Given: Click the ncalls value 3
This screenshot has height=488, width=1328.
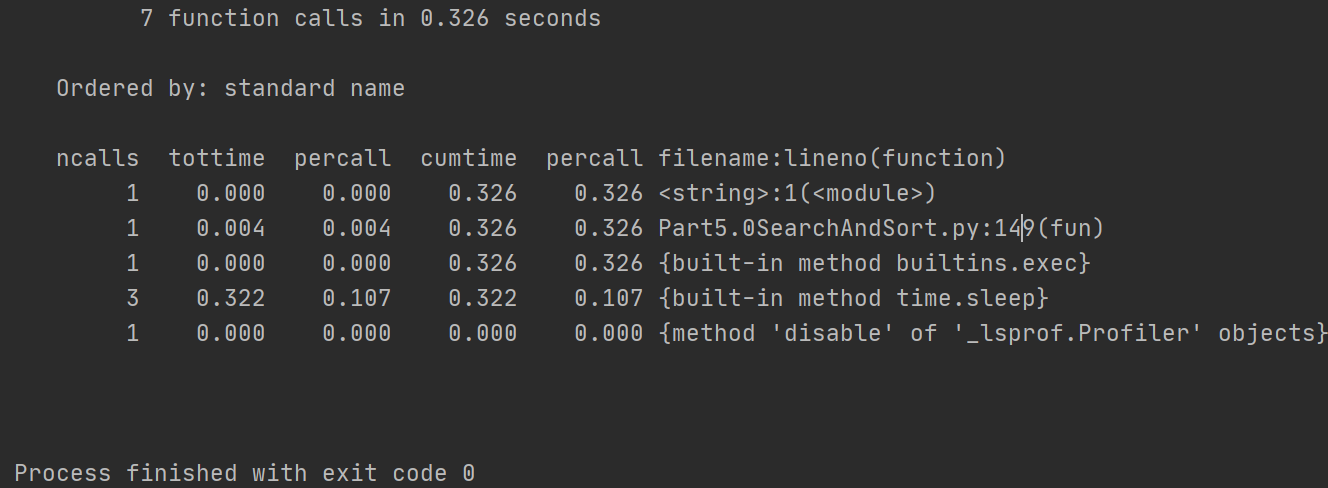Looking at the screenshot, I should (132, 298).
